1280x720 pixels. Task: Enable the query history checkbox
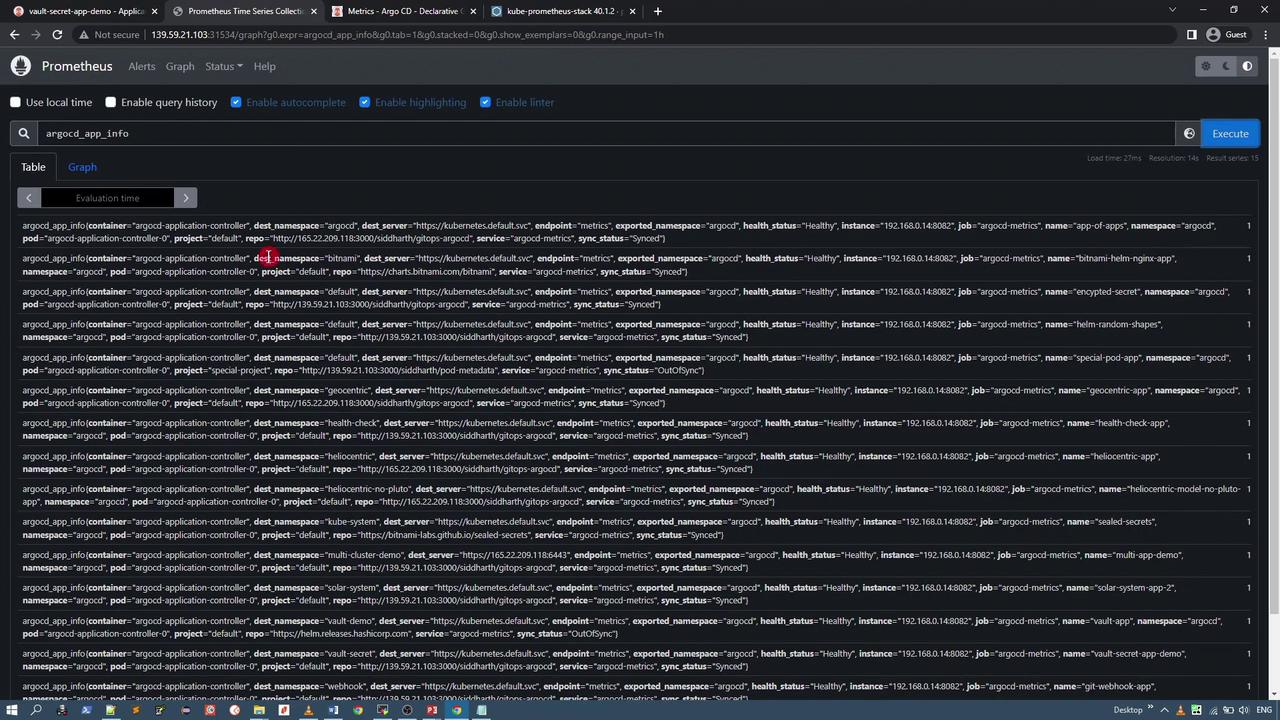tap(111, 102)
